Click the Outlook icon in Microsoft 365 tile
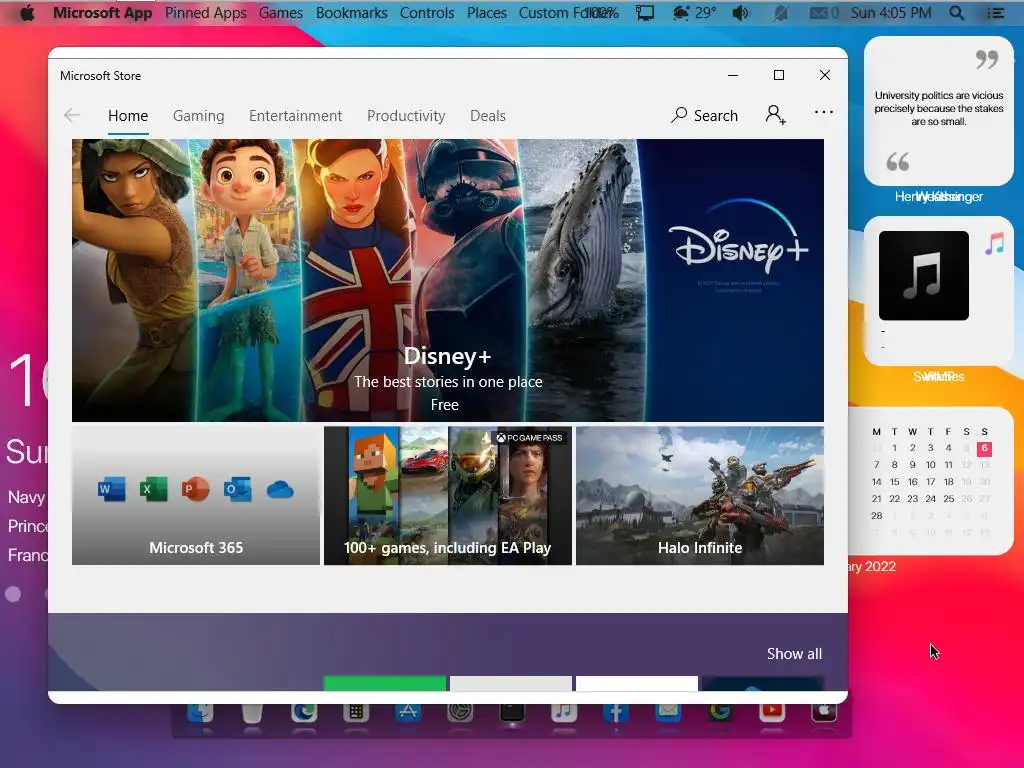Screen dimensions: 1024x768 point(237,489)
